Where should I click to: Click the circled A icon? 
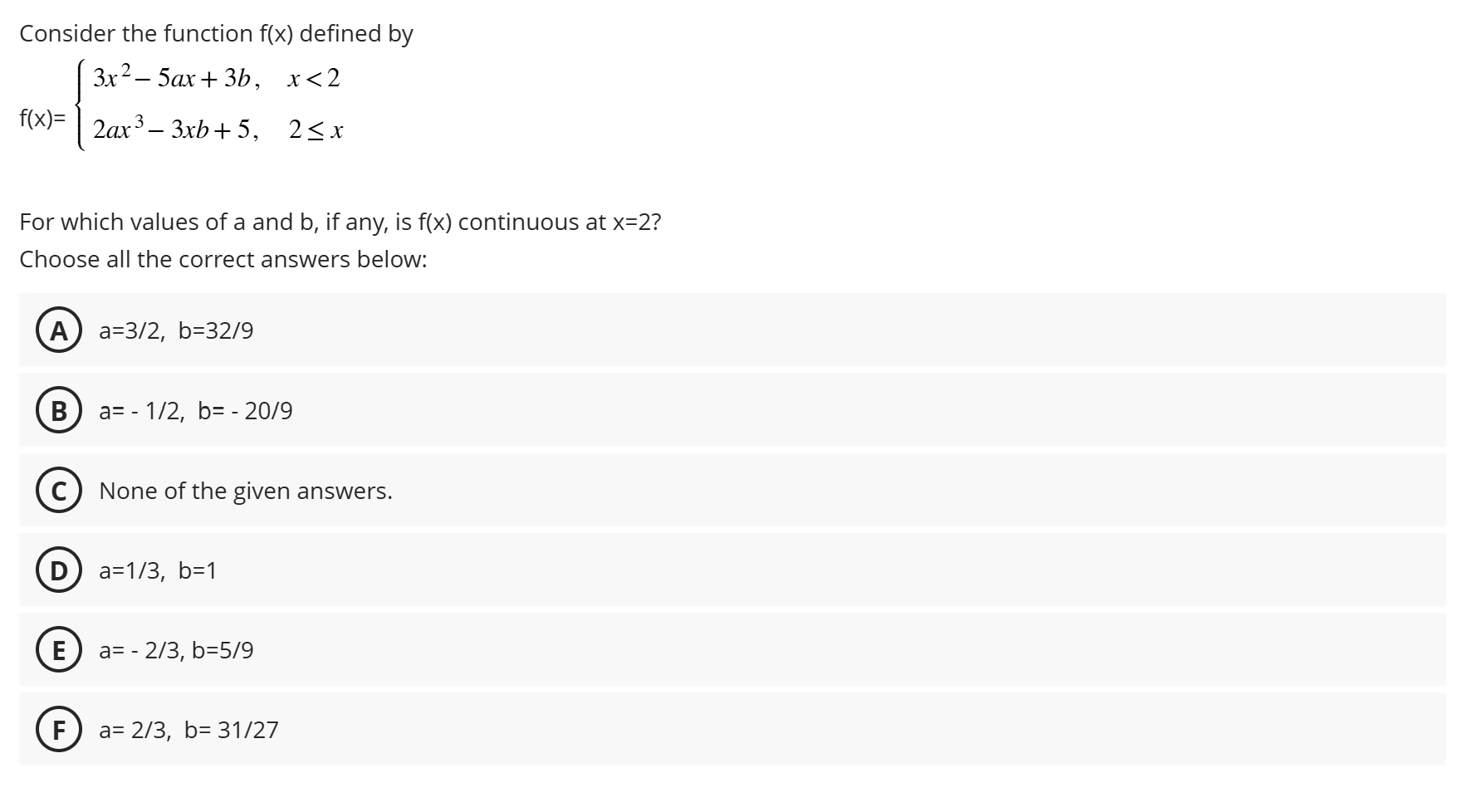click(x=59, y=330)
